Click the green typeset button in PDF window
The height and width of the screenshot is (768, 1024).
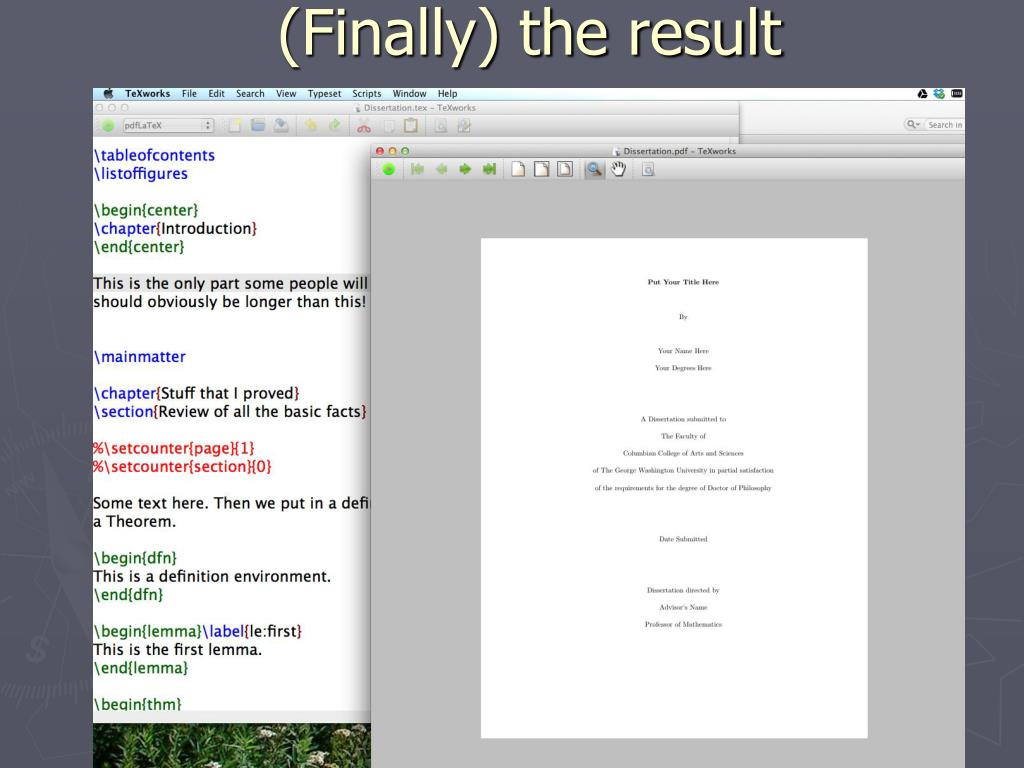point(389,170)
